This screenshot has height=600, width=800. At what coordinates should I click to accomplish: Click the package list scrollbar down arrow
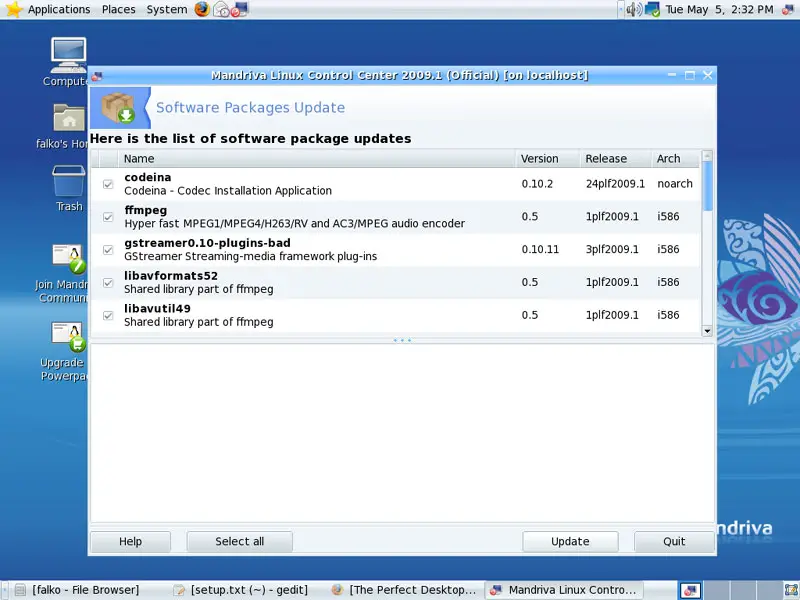click(707, 331)
